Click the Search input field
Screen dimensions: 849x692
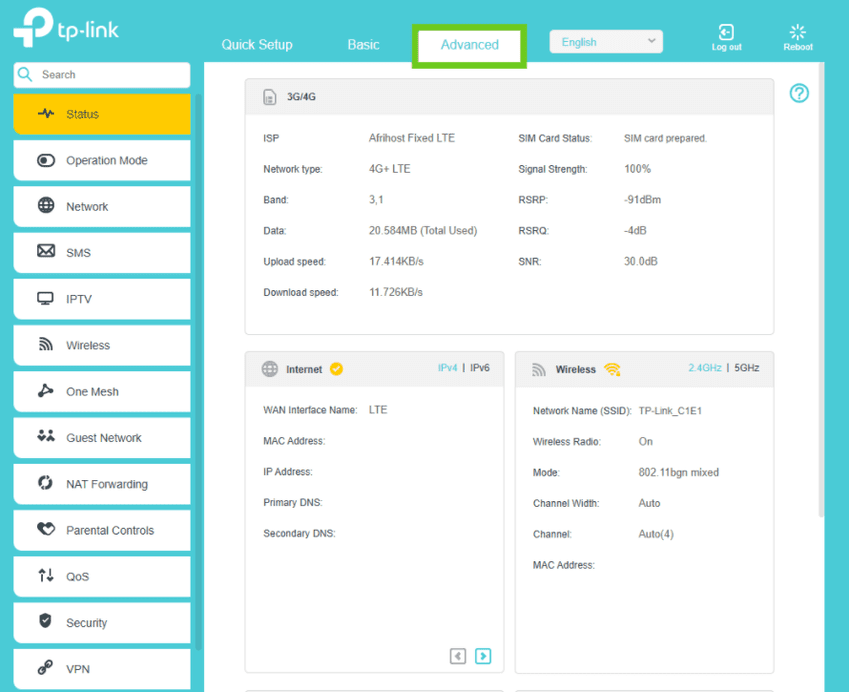[x=110, y=75]
